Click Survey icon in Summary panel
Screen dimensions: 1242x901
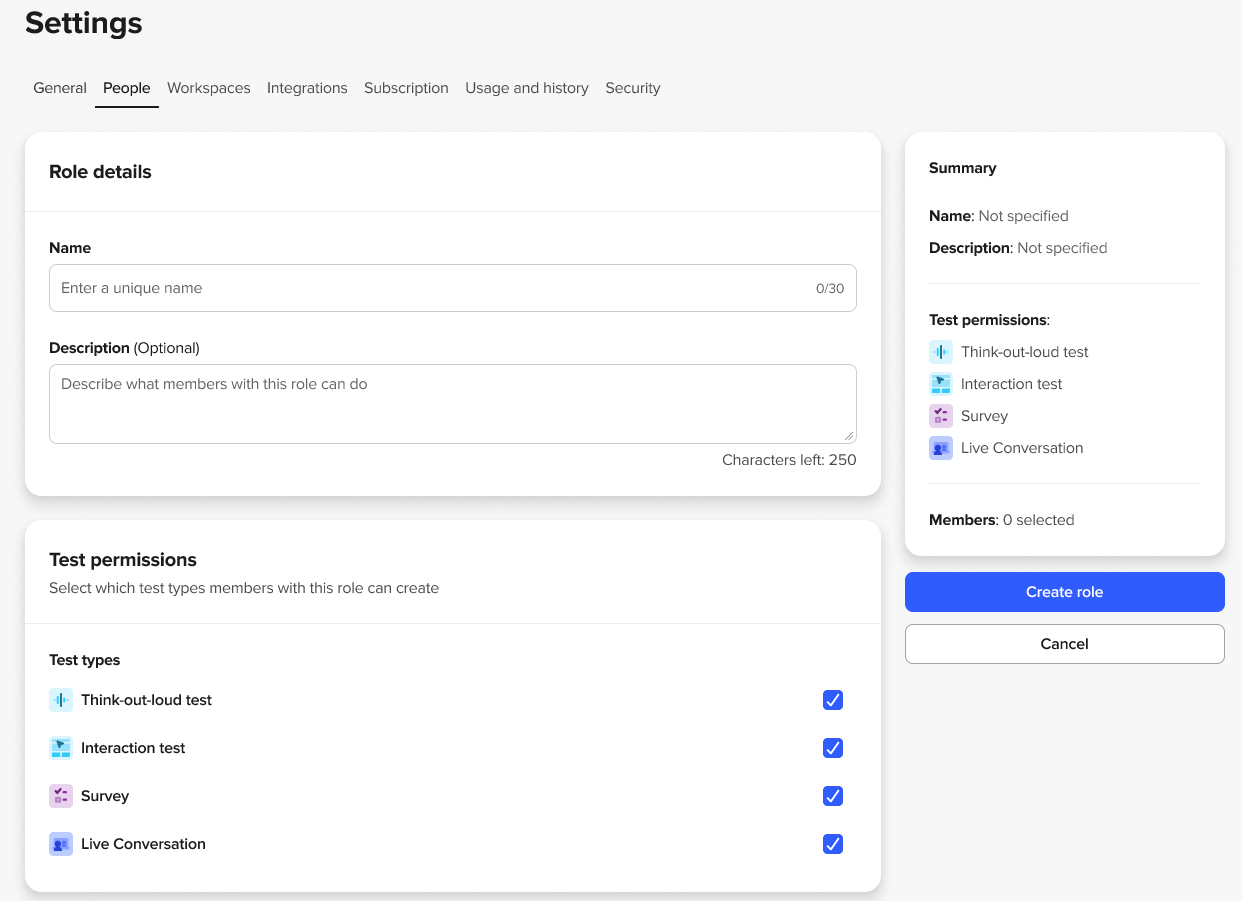[x=941, y=416]
